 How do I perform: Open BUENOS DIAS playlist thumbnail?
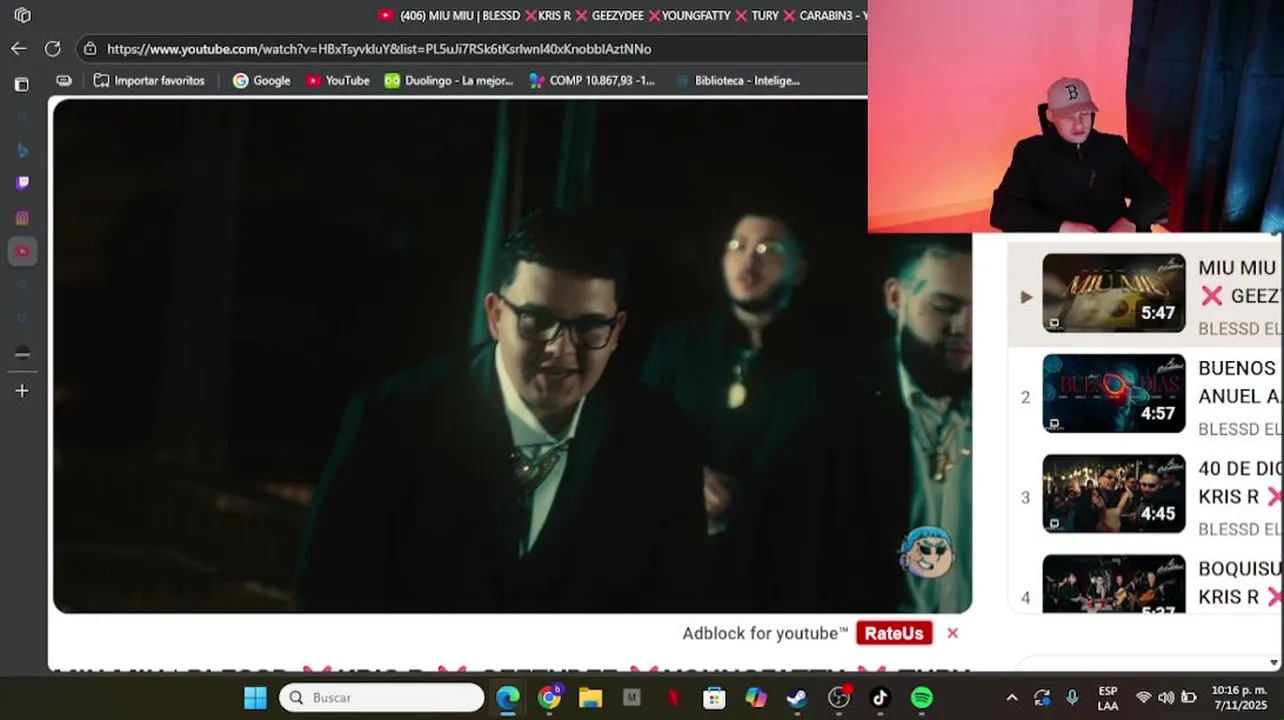point(1113,393)
